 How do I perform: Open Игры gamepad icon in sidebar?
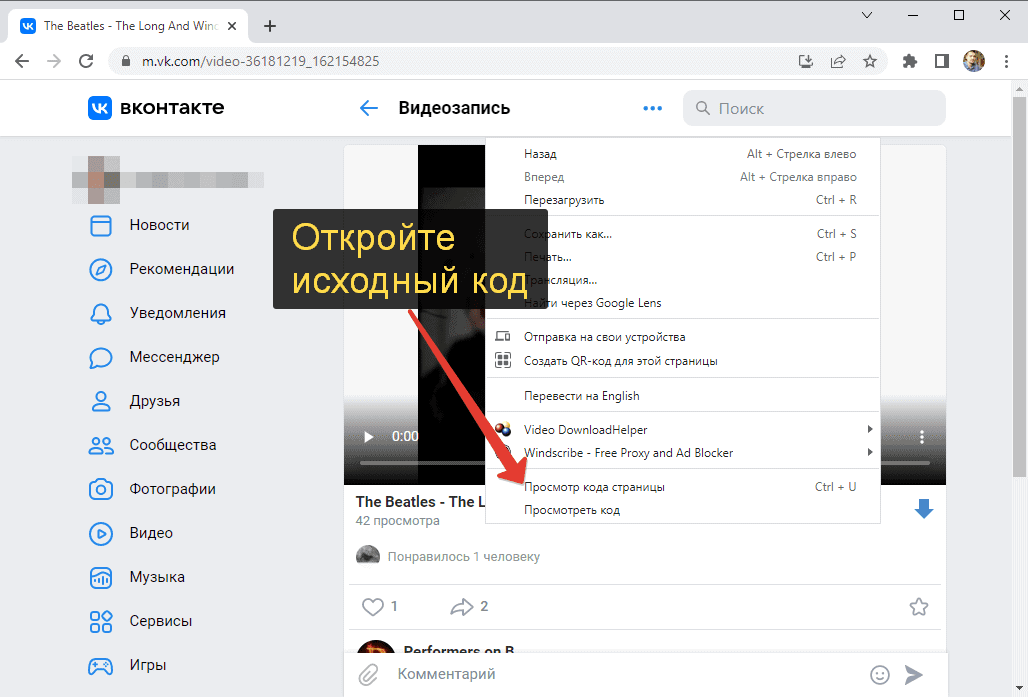100,665
